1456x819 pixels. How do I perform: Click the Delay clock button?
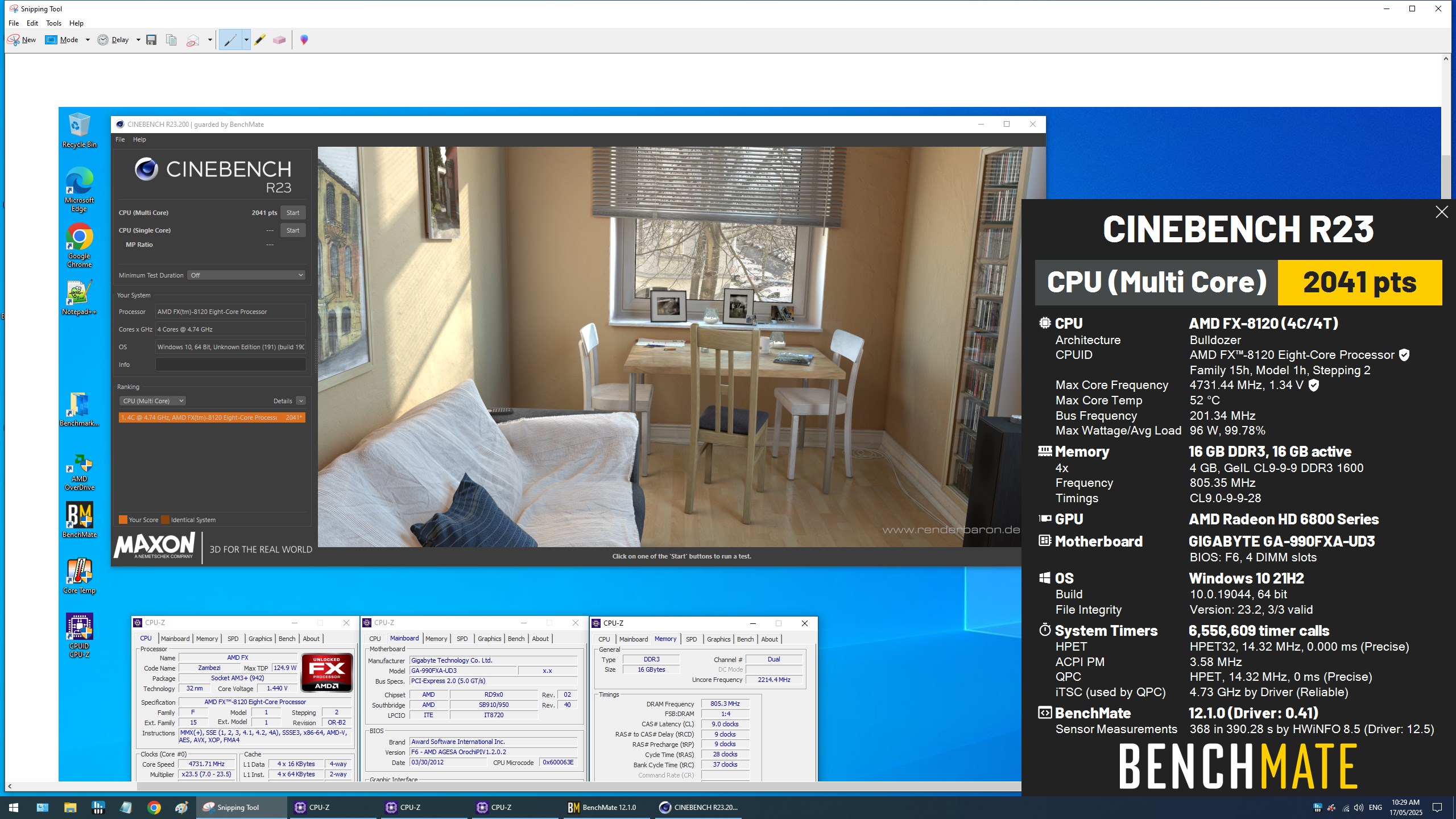(113, 40)
